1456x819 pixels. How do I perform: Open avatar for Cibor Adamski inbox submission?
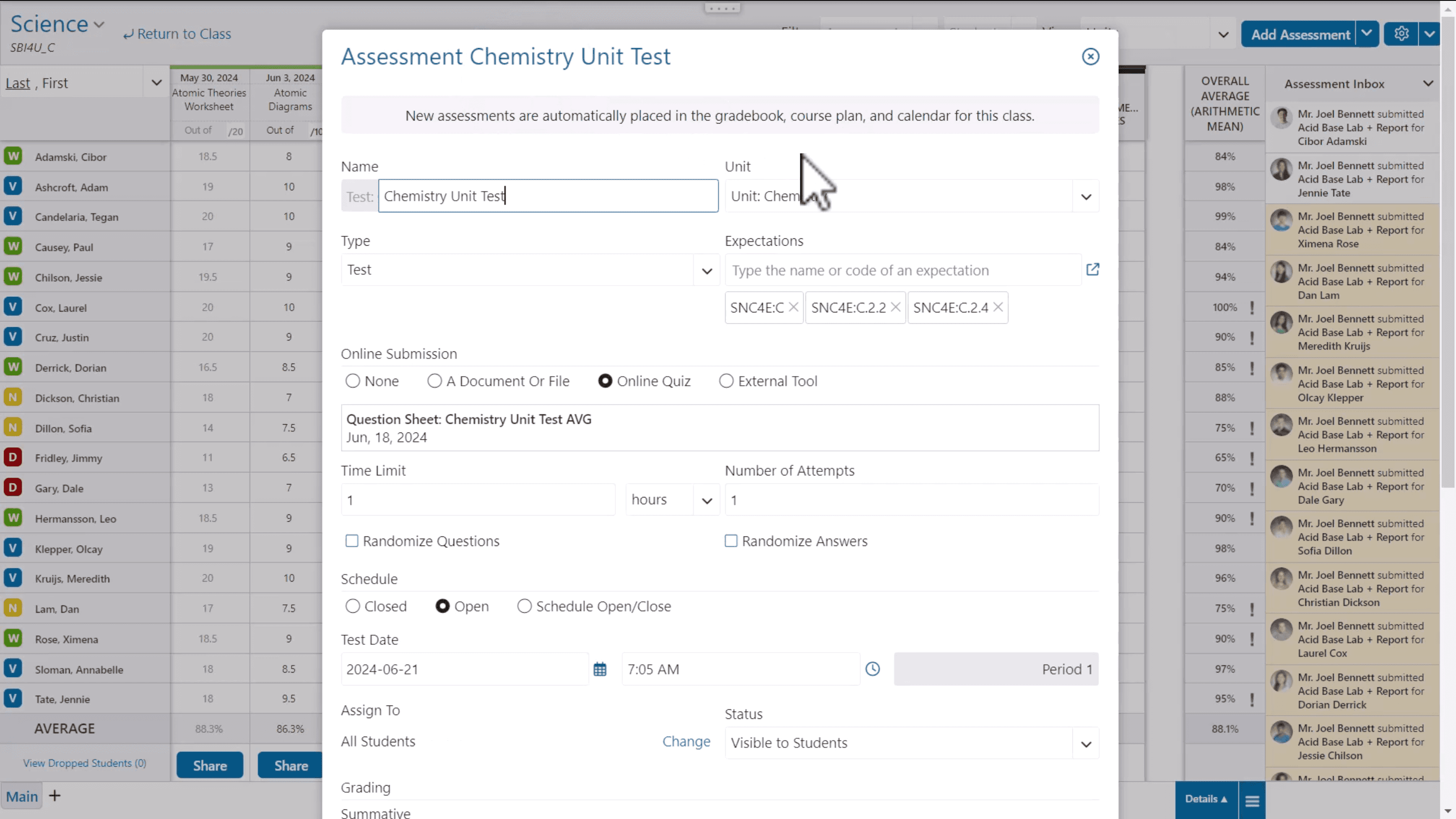[x=1281, y=118]
